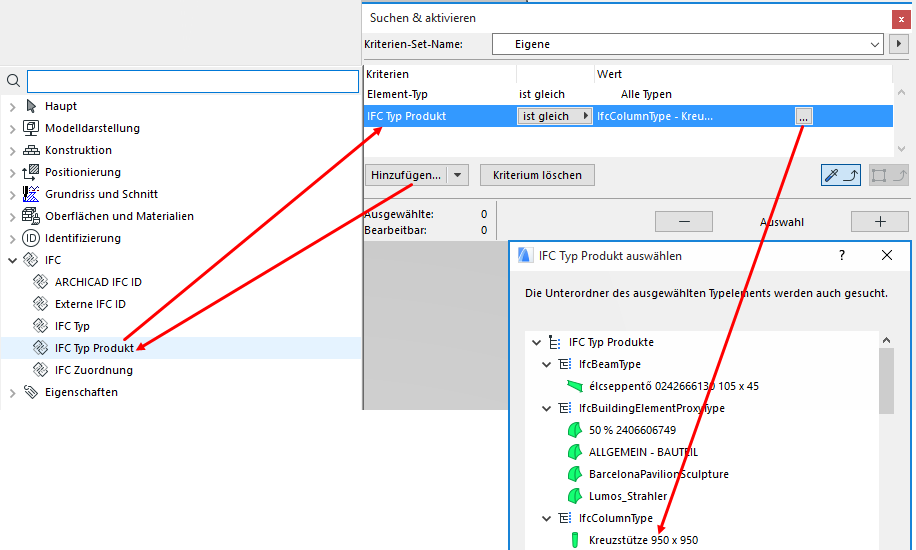Screen dimensions: 916x550
Task: Click the type tree scrollbar up arrow
Action: (886, 340)
